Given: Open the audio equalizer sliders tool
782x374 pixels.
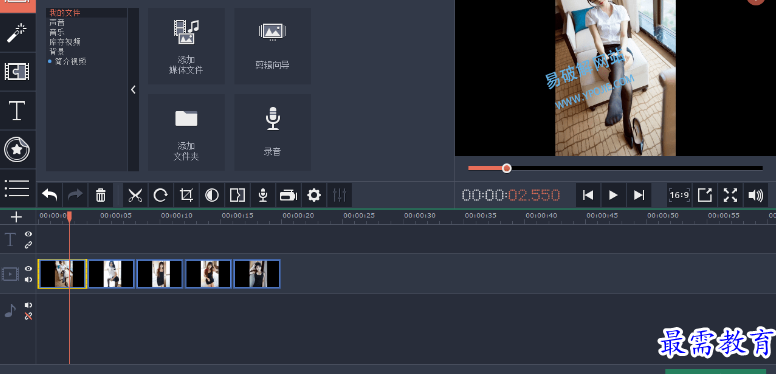Looking at the screenshot, I should tap(340, 195).
